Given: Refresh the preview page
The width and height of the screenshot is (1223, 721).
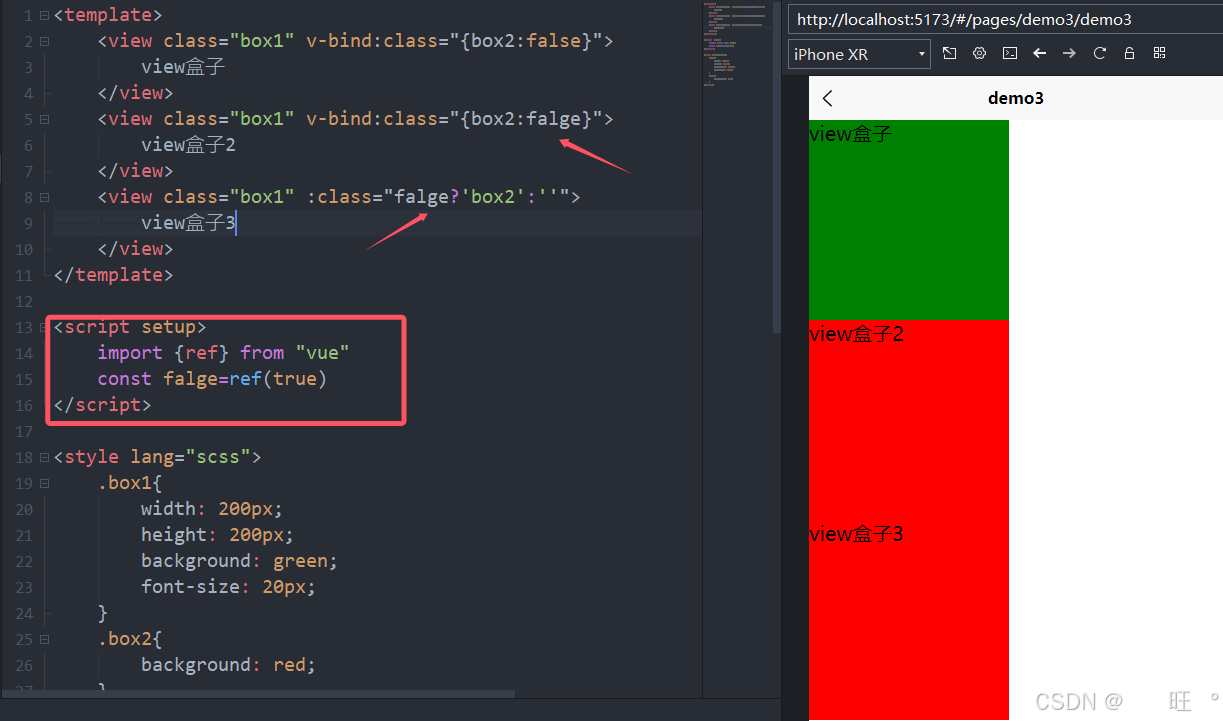Looking at the screenshot, I should pos(1100,53).
